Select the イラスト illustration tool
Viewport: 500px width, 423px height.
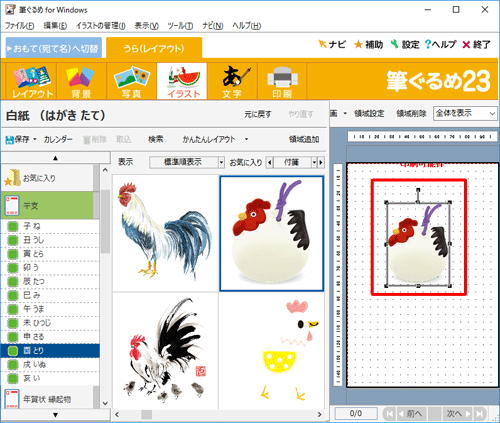coord(182,81)
